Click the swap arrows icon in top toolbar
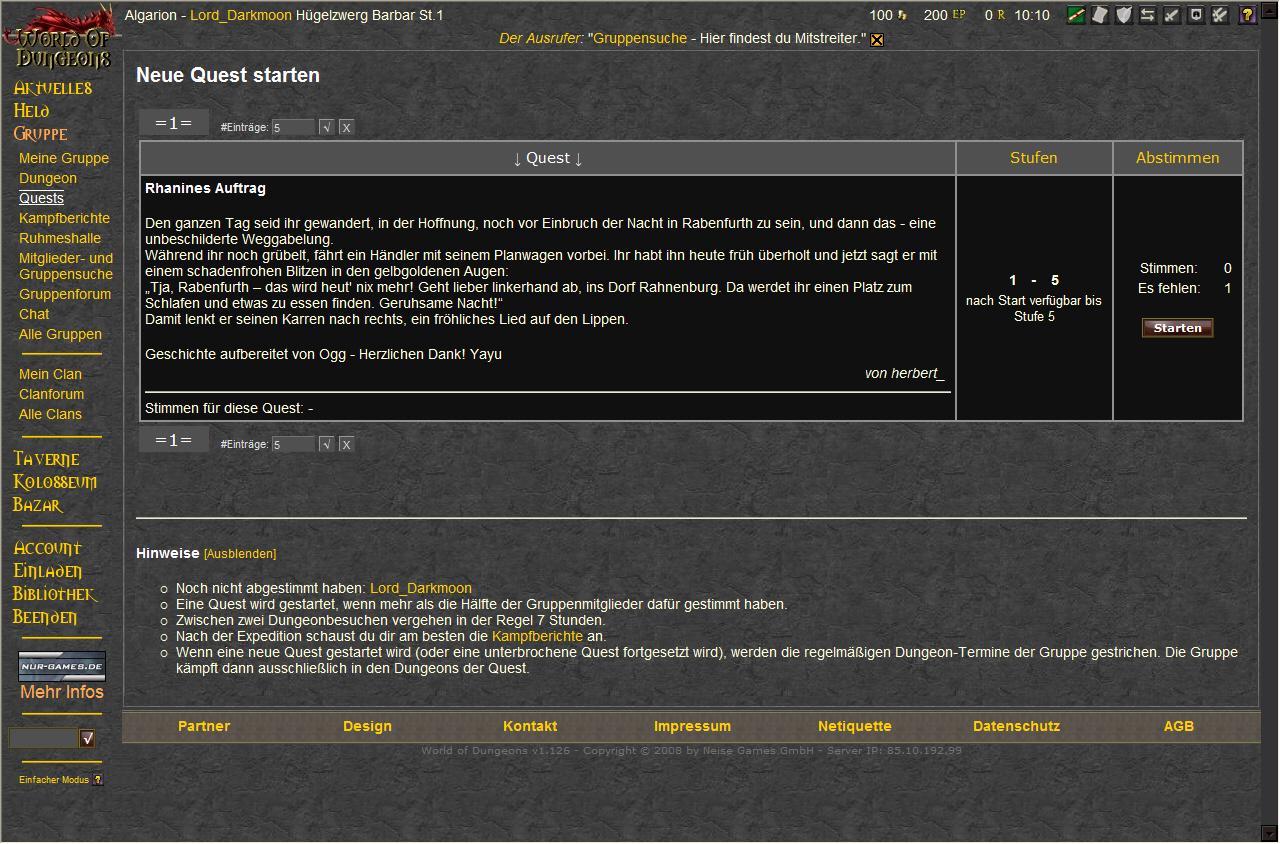The height and width of the screenshot is (844, 1280). (1148, 15)
